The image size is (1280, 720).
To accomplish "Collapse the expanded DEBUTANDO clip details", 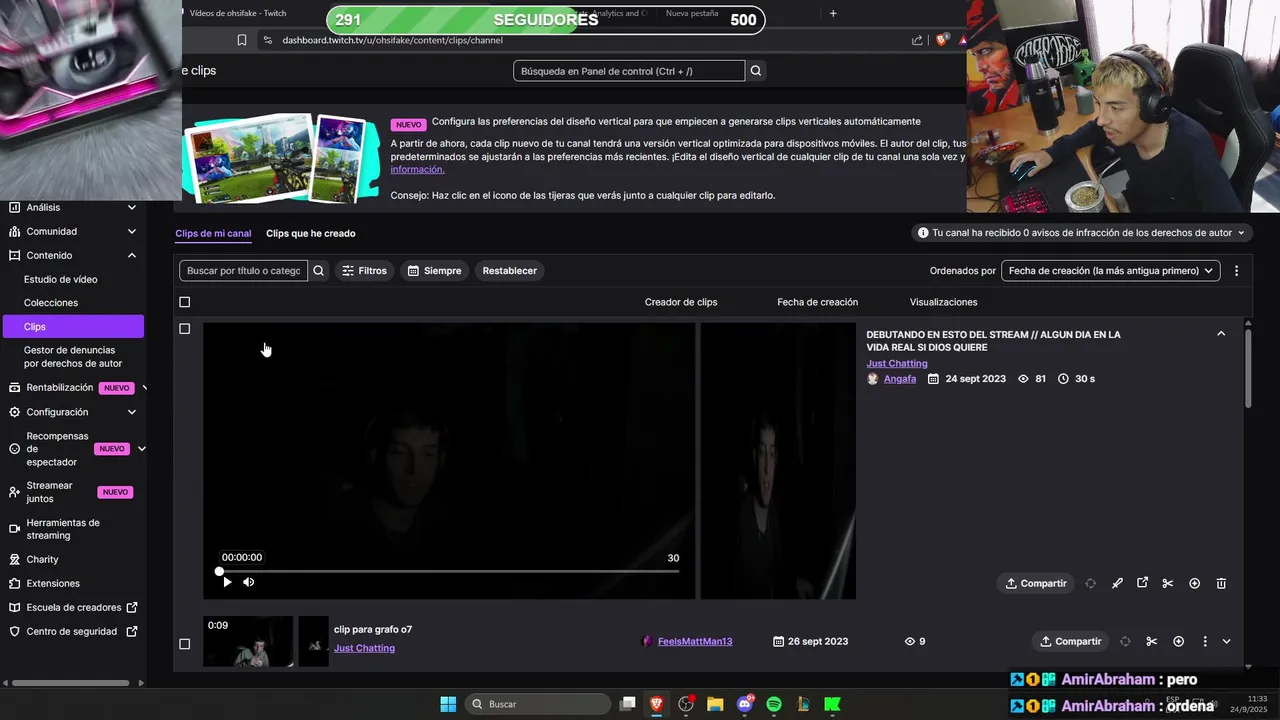I will [x=1221, y=334].
